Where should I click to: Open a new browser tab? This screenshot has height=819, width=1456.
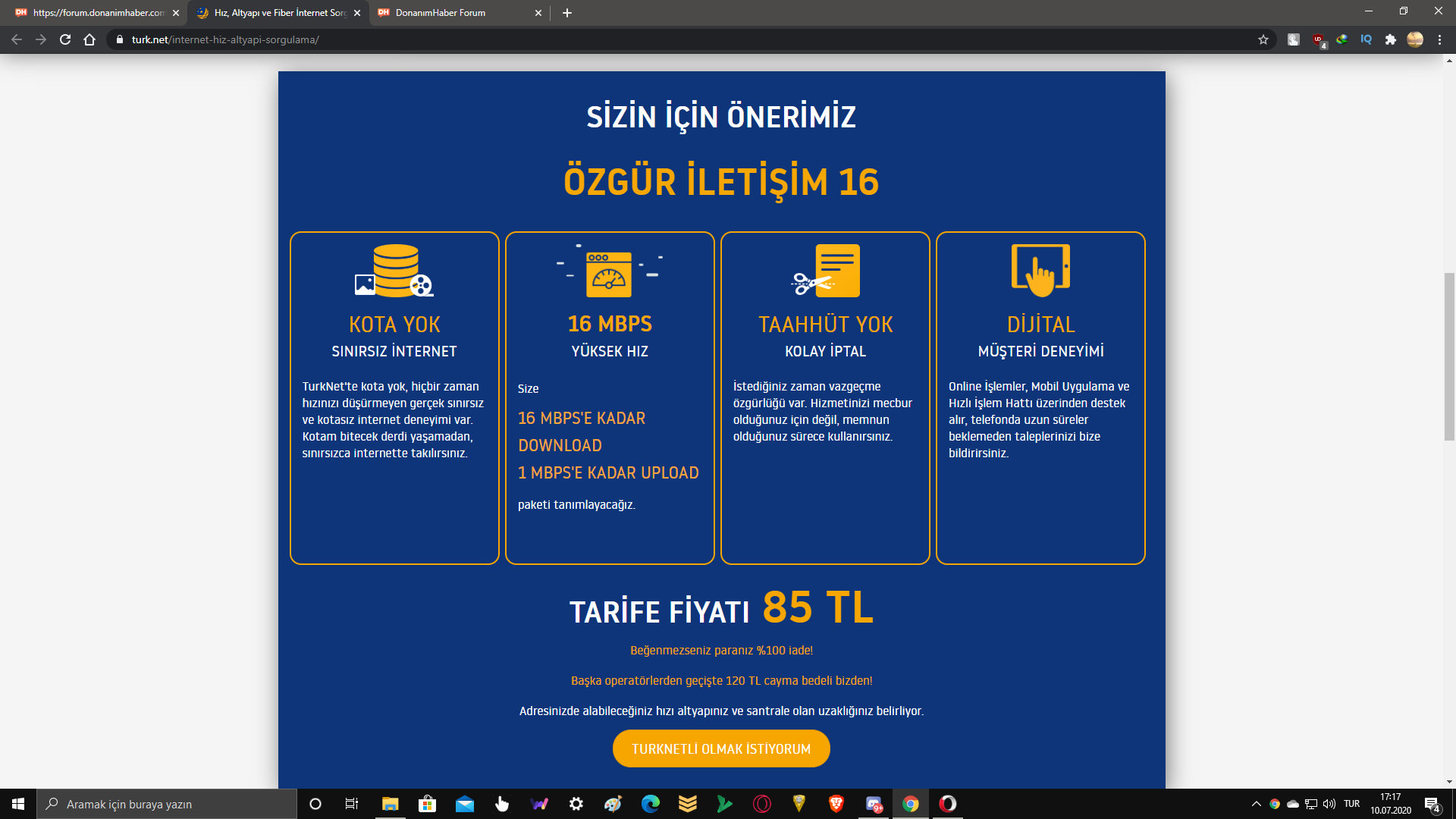567,13
